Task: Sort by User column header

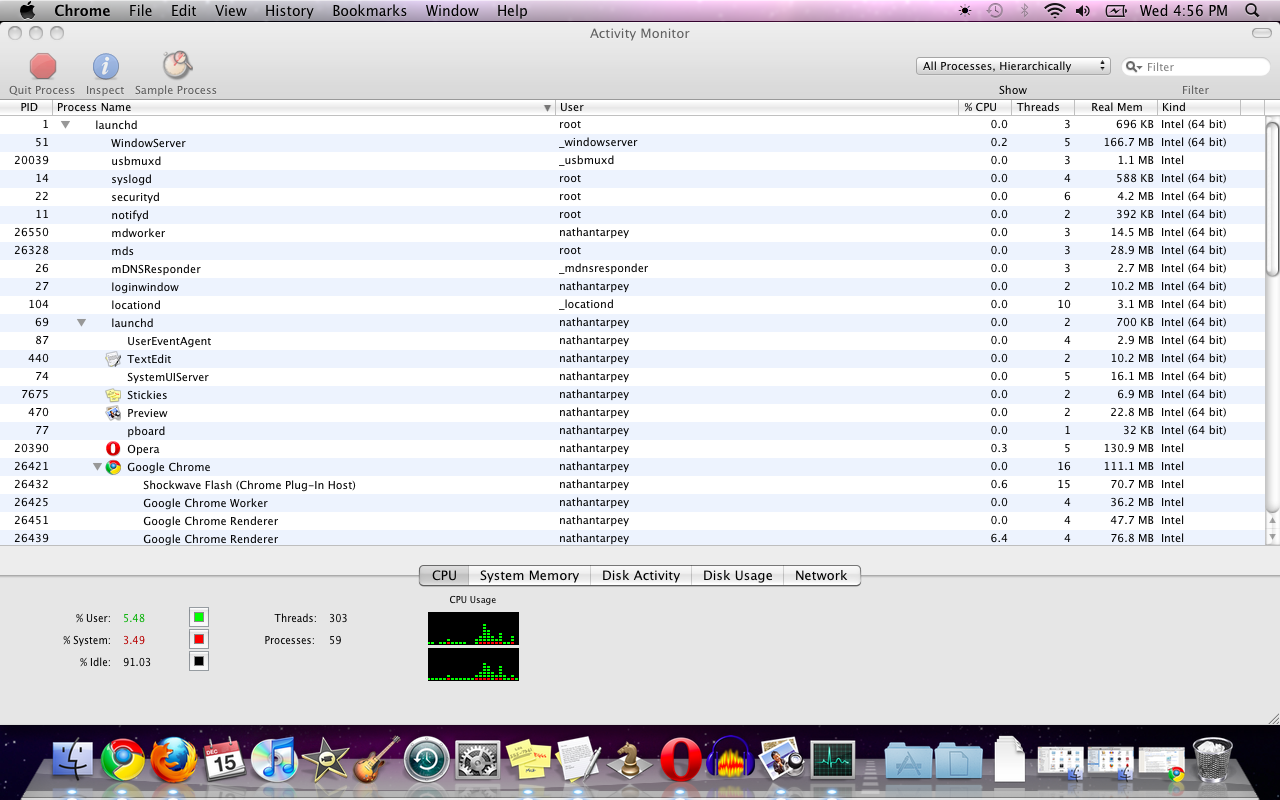Action: point(757,107)
